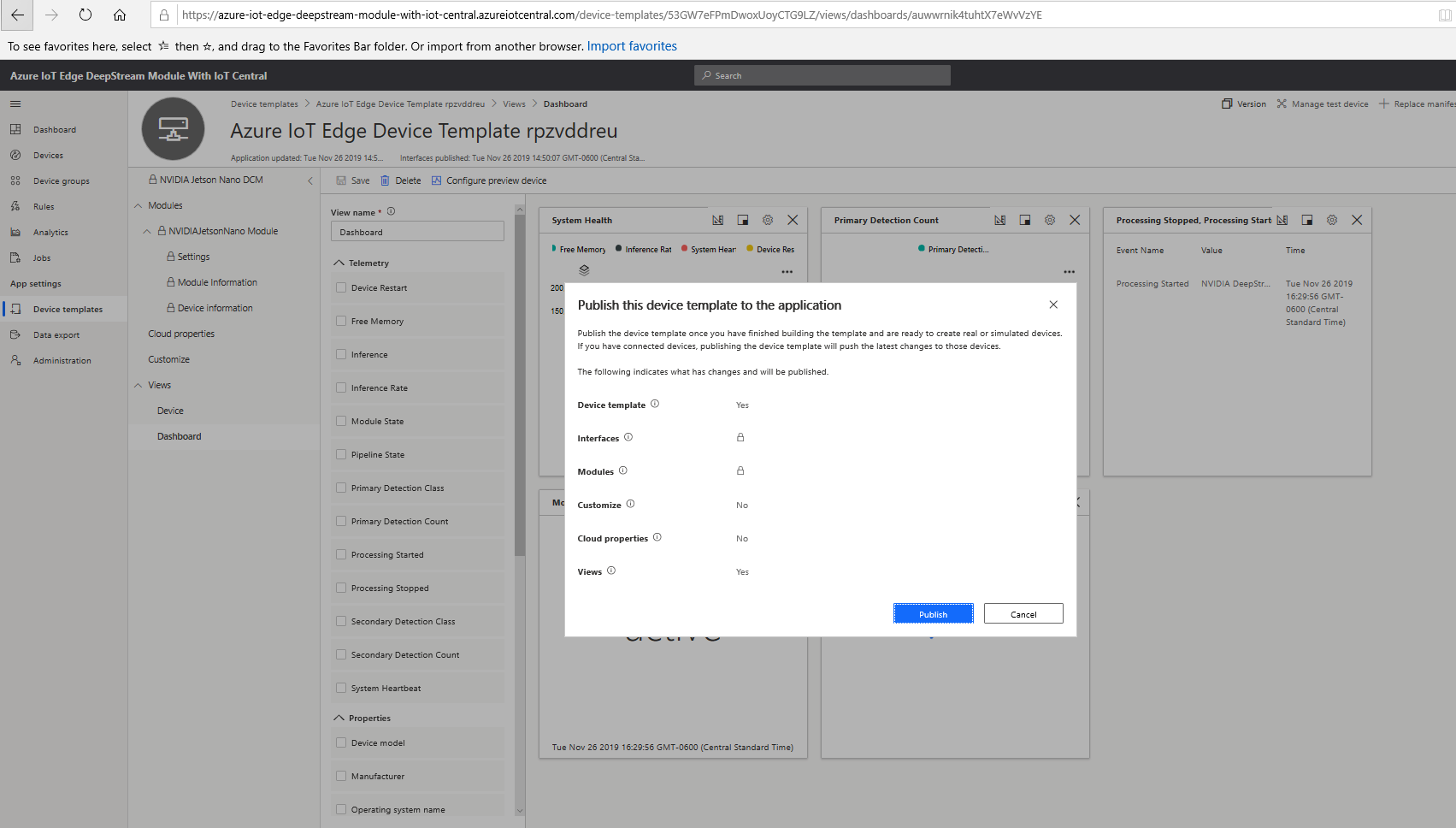The height and width of the screenshot is (828, 1456).
Task: Toggle the hamburger navigation menu
Action: click(x=15, y=103)
